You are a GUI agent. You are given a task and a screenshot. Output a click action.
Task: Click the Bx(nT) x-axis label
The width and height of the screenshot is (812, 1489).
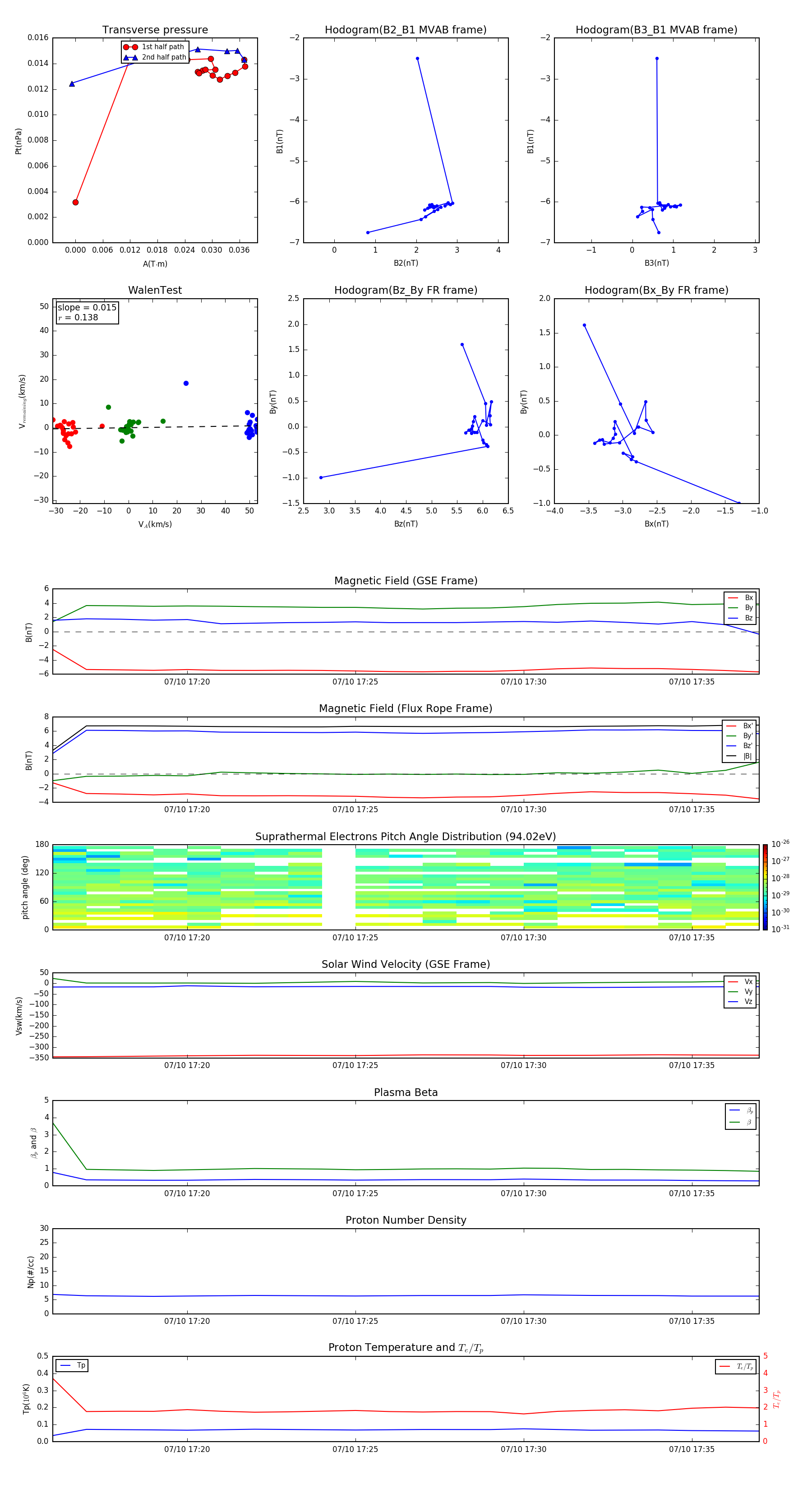[656, 524]
